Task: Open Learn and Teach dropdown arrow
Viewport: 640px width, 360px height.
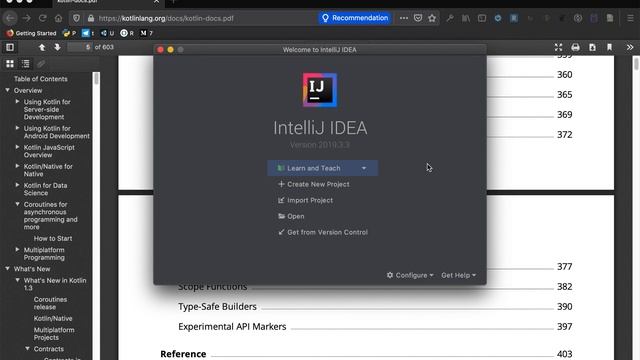Action: click(364, 168)
